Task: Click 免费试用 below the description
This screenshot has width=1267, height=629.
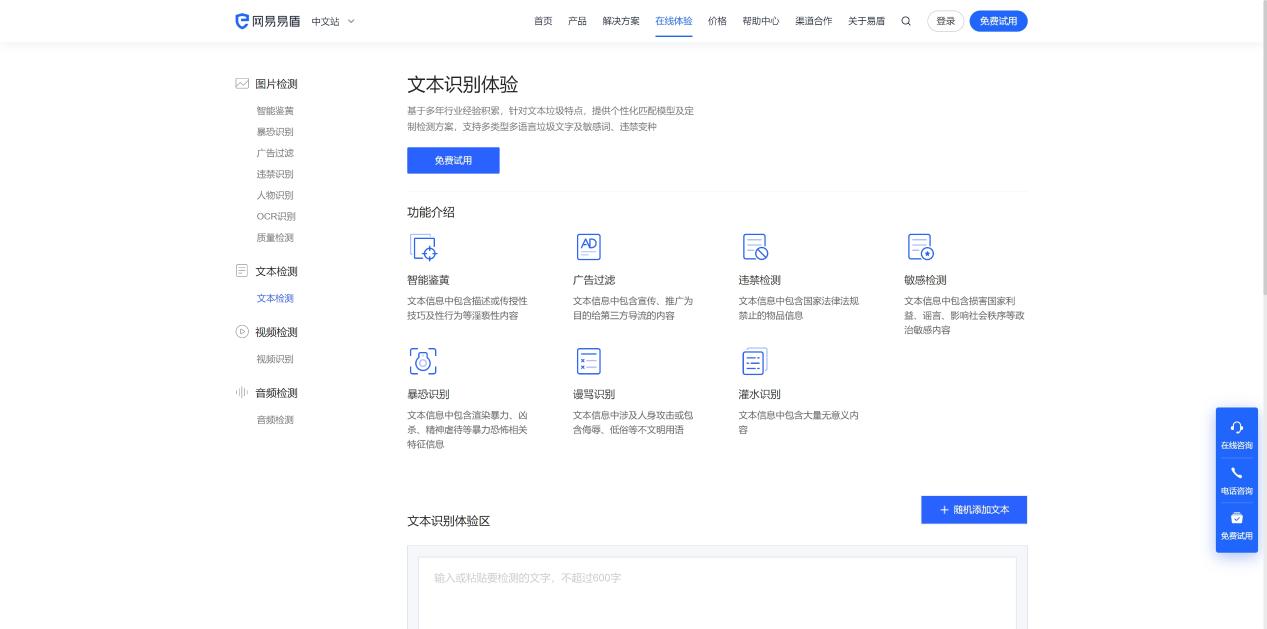Action: [453, 160]
